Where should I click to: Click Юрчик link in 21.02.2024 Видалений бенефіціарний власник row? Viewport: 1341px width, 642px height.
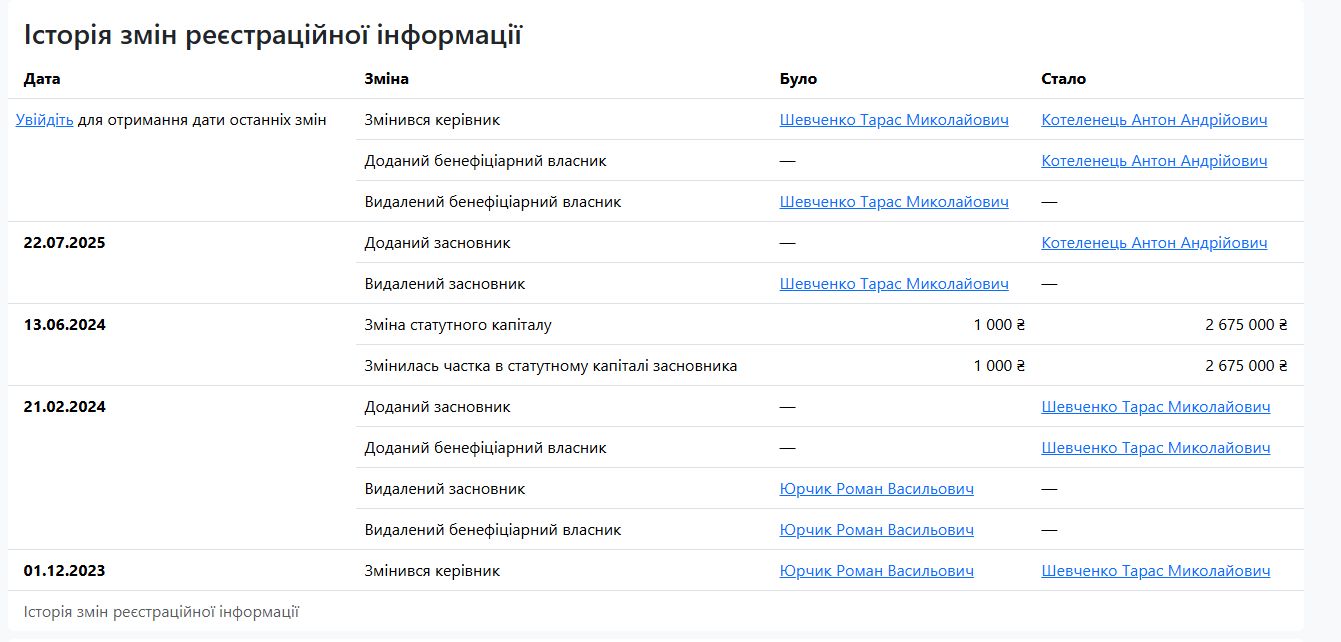pos(876,530)
